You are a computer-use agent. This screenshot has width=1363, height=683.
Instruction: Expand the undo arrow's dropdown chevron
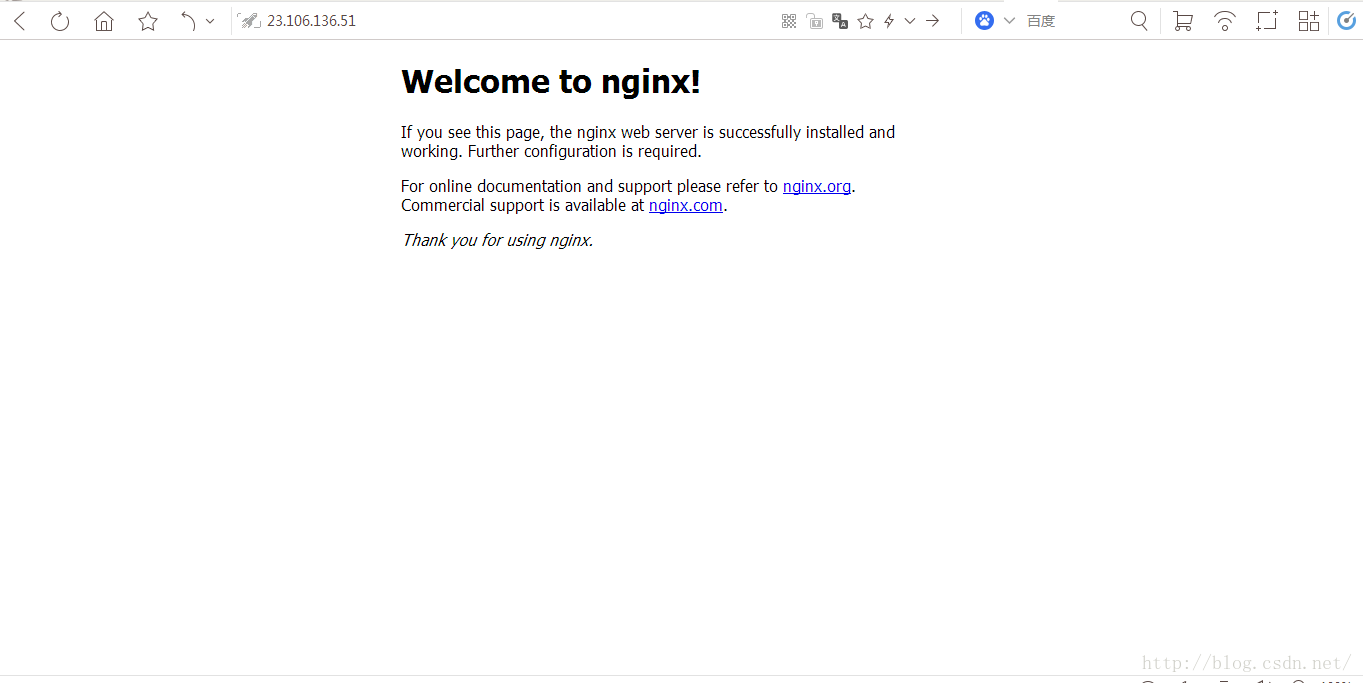click(210, 21)
